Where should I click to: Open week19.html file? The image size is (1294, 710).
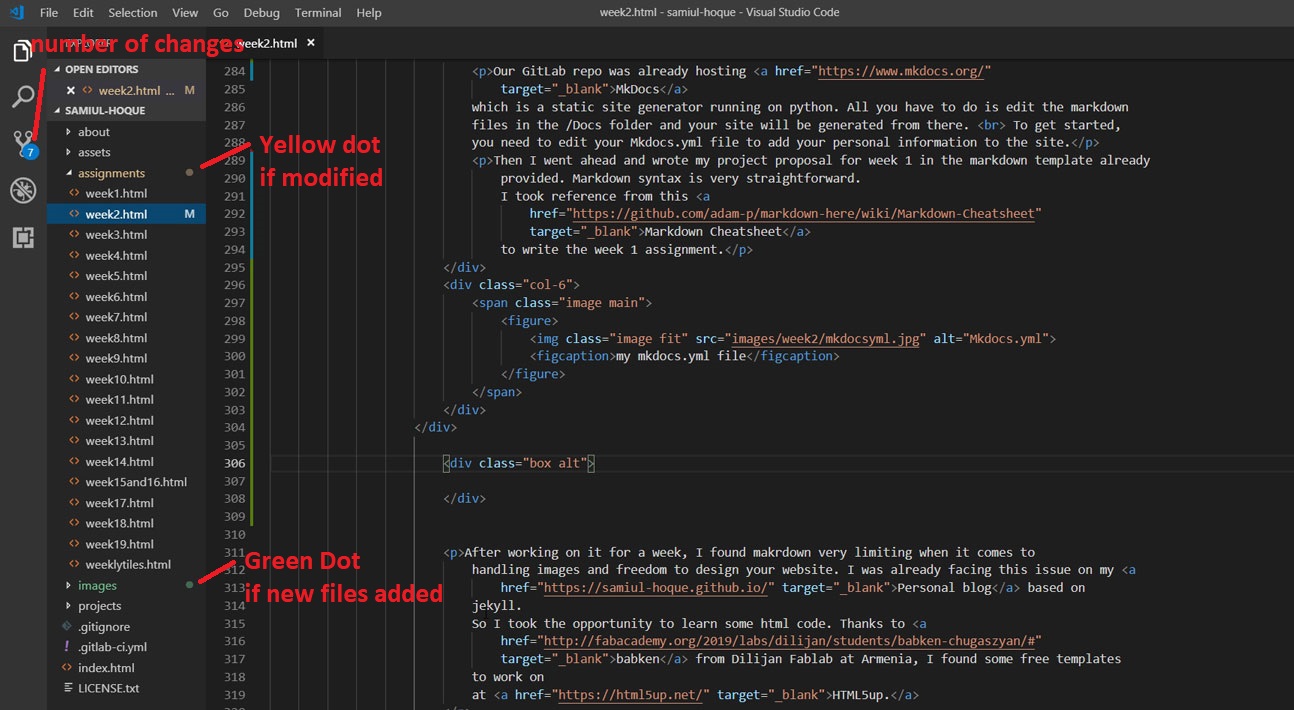(x=126, y=544)
